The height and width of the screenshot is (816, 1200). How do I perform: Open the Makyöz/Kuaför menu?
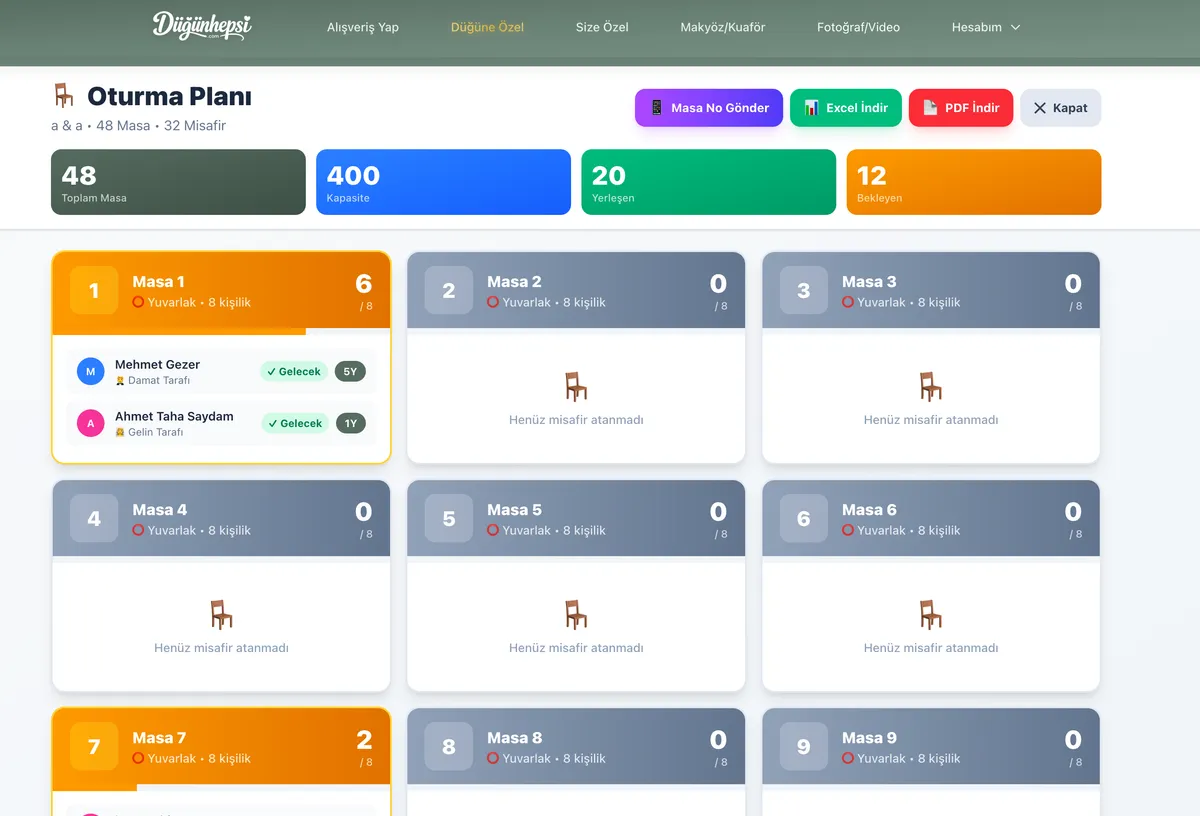(x=722, y=27)
